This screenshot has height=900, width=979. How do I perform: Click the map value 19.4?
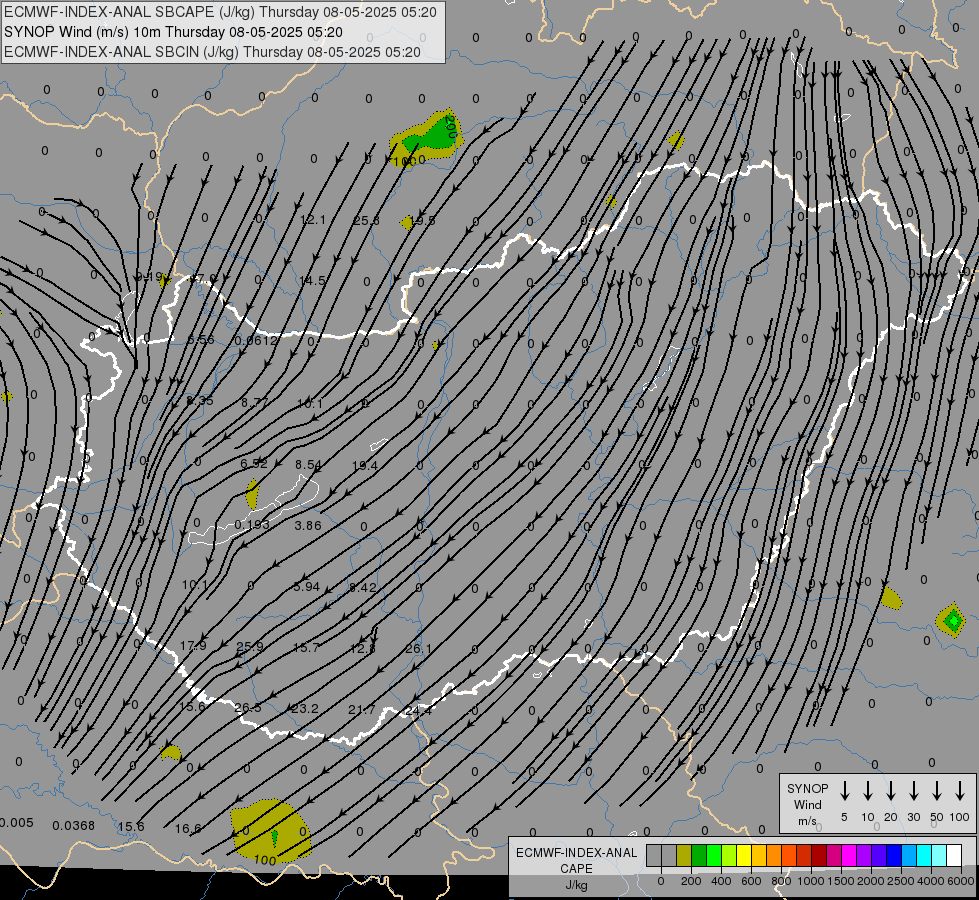click(x=365, y=465)
